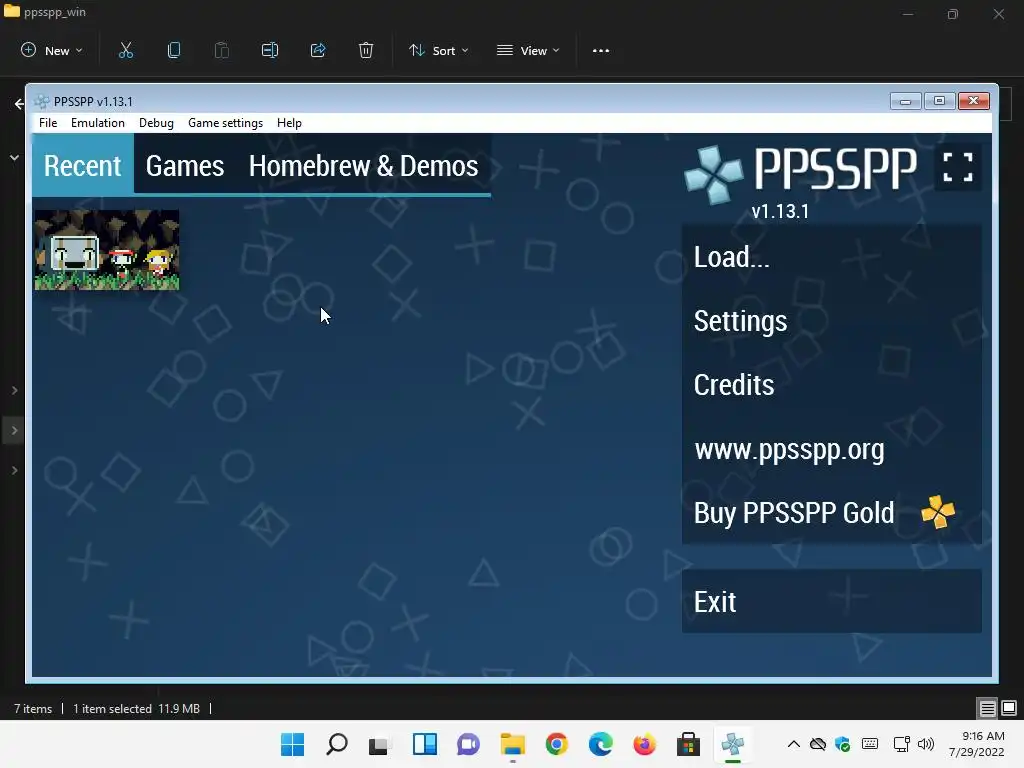Screen dimensions: 1024x768
Task: Click Buy PPSSPP Gold
Action: pos(831,513)
